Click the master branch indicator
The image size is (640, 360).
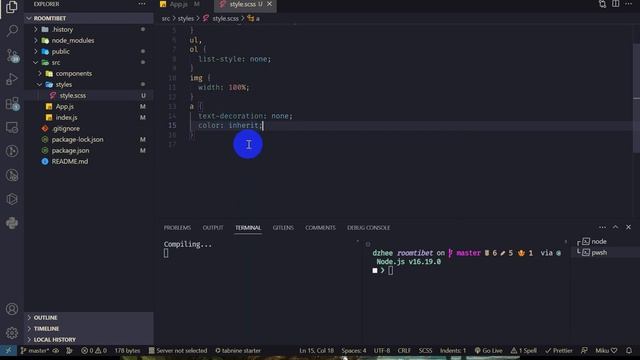(35, 350)
